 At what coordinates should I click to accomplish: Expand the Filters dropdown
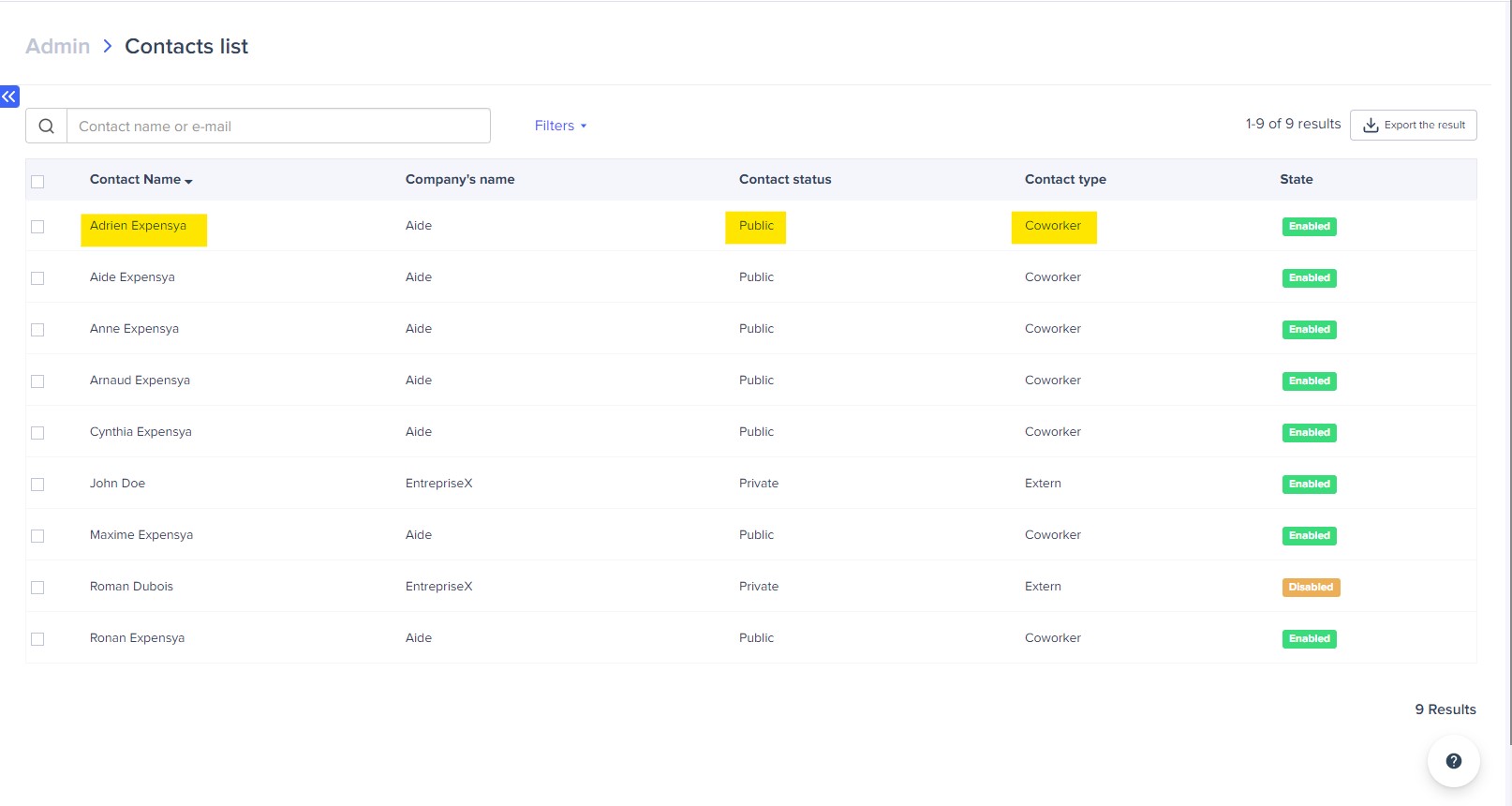pyautogui.click(x=560, y=126)
